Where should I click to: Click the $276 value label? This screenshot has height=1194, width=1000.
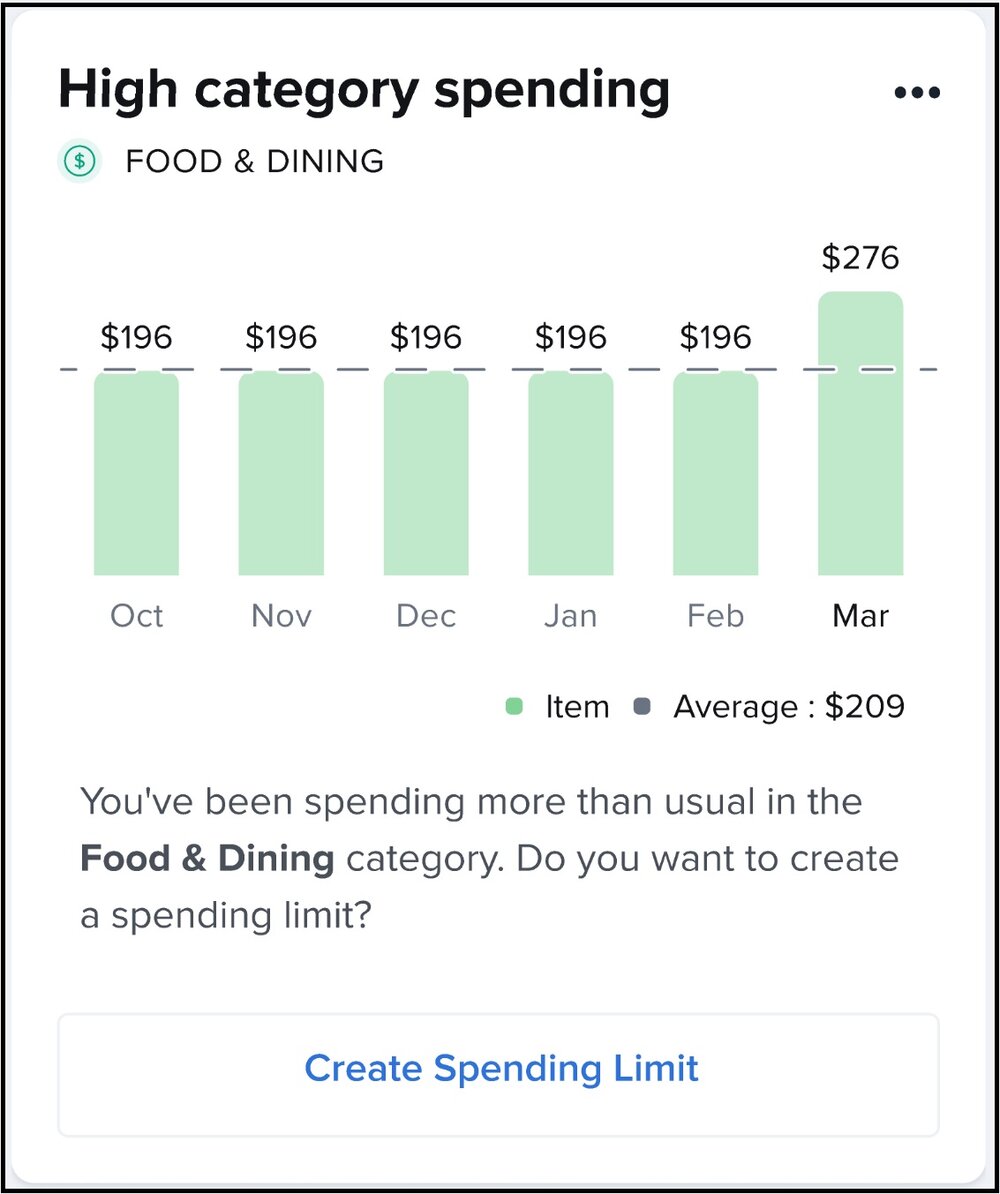861,257
